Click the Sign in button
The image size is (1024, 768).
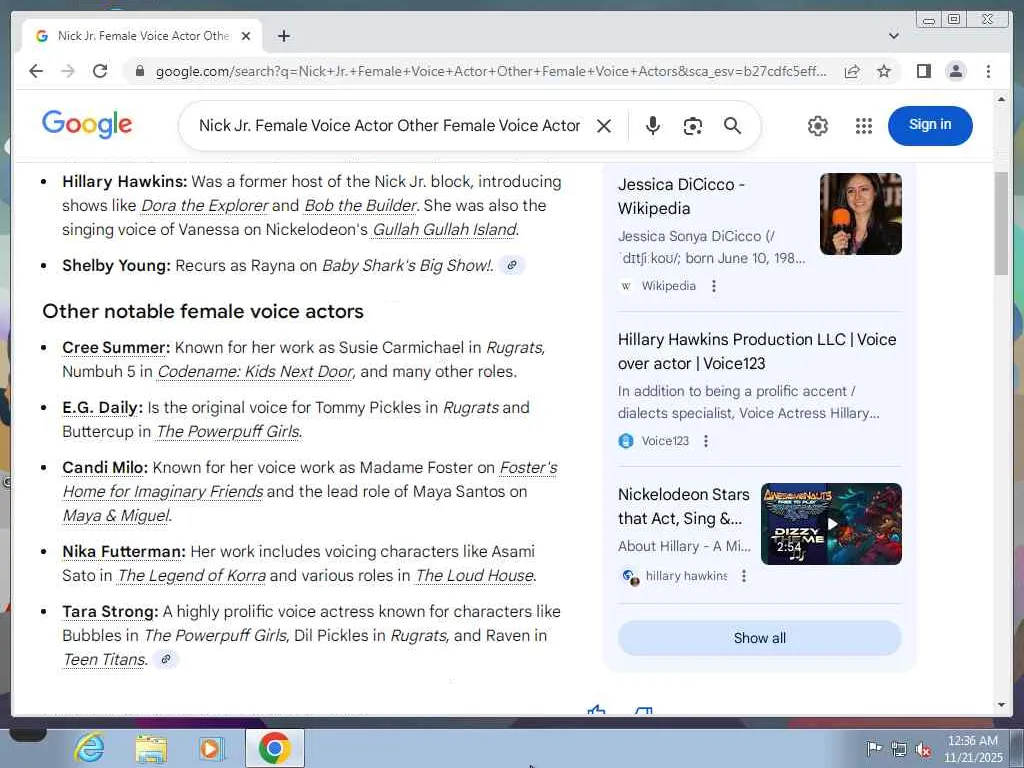pyautogui.click(x=930, y=125)
